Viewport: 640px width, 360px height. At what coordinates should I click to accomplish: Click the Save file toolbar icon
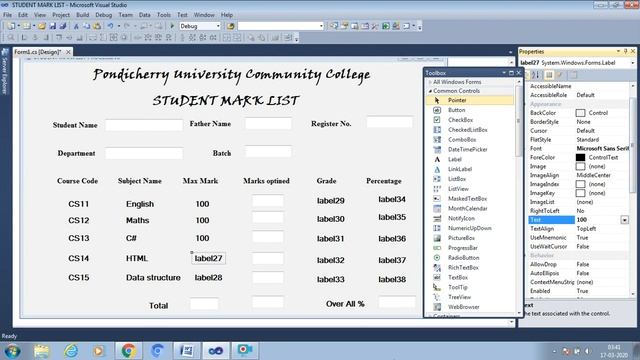pyautogui.click(x=53, y=26)
